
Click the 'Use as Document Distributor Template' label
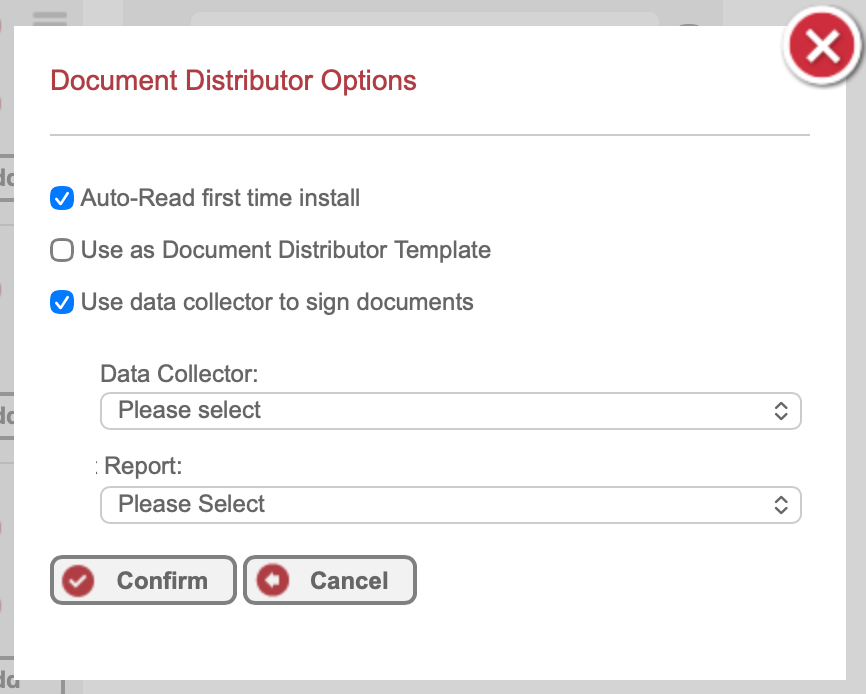coord(286,250)
